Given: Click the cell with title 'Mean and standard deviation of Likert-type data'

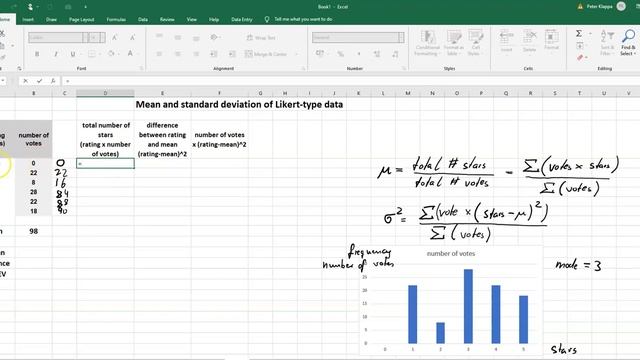Looking at the screenshot, I should point(239,104).
